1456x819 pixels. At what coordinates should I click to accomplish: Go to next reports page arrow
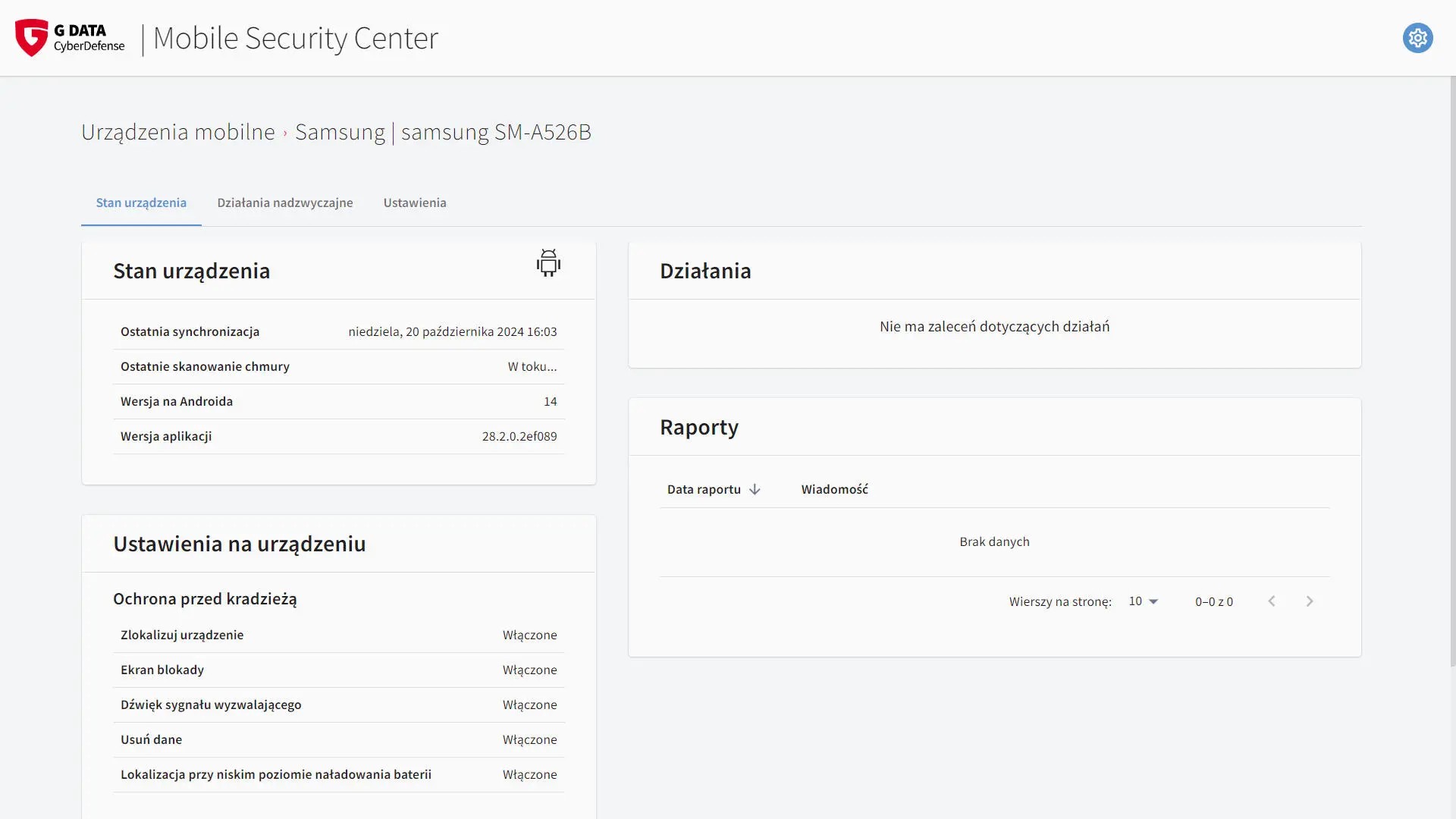point(1310,601)
